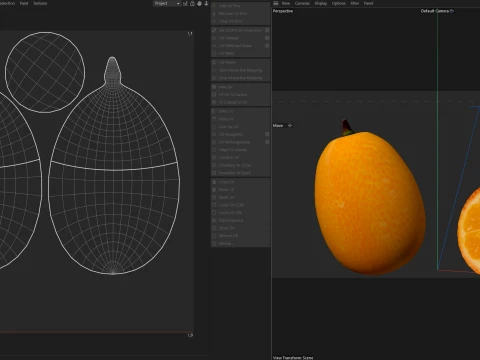This screenshot has width=480, height=360.
Task: Open the viewport Cameras menu
Action: pos(302,3)
